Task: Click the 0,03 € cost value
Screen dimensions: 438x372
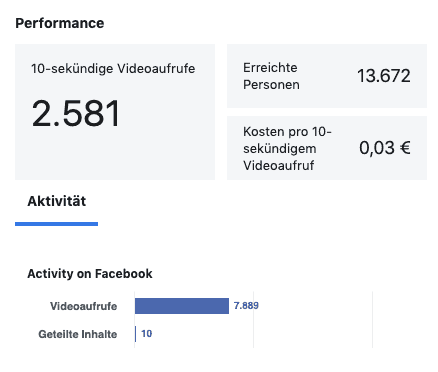Action: coord(385,148)
